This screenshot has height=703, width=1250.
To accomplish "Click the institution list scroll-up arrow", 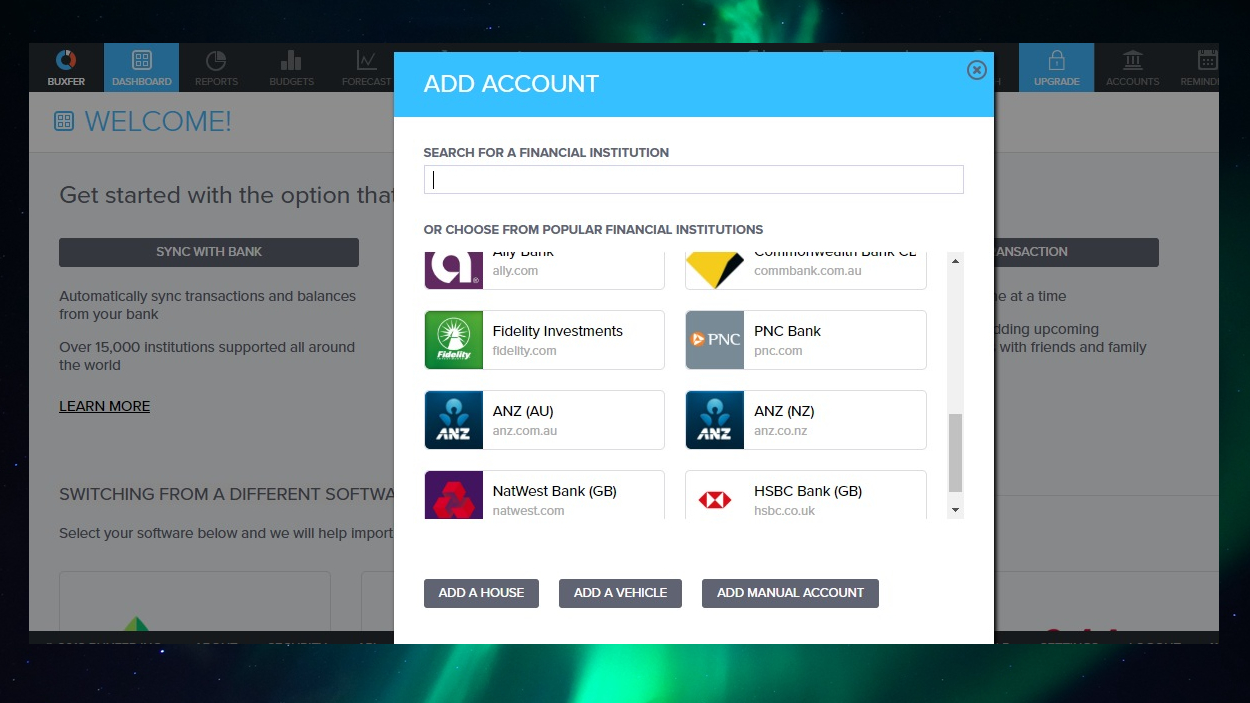I will click(955, 261).
